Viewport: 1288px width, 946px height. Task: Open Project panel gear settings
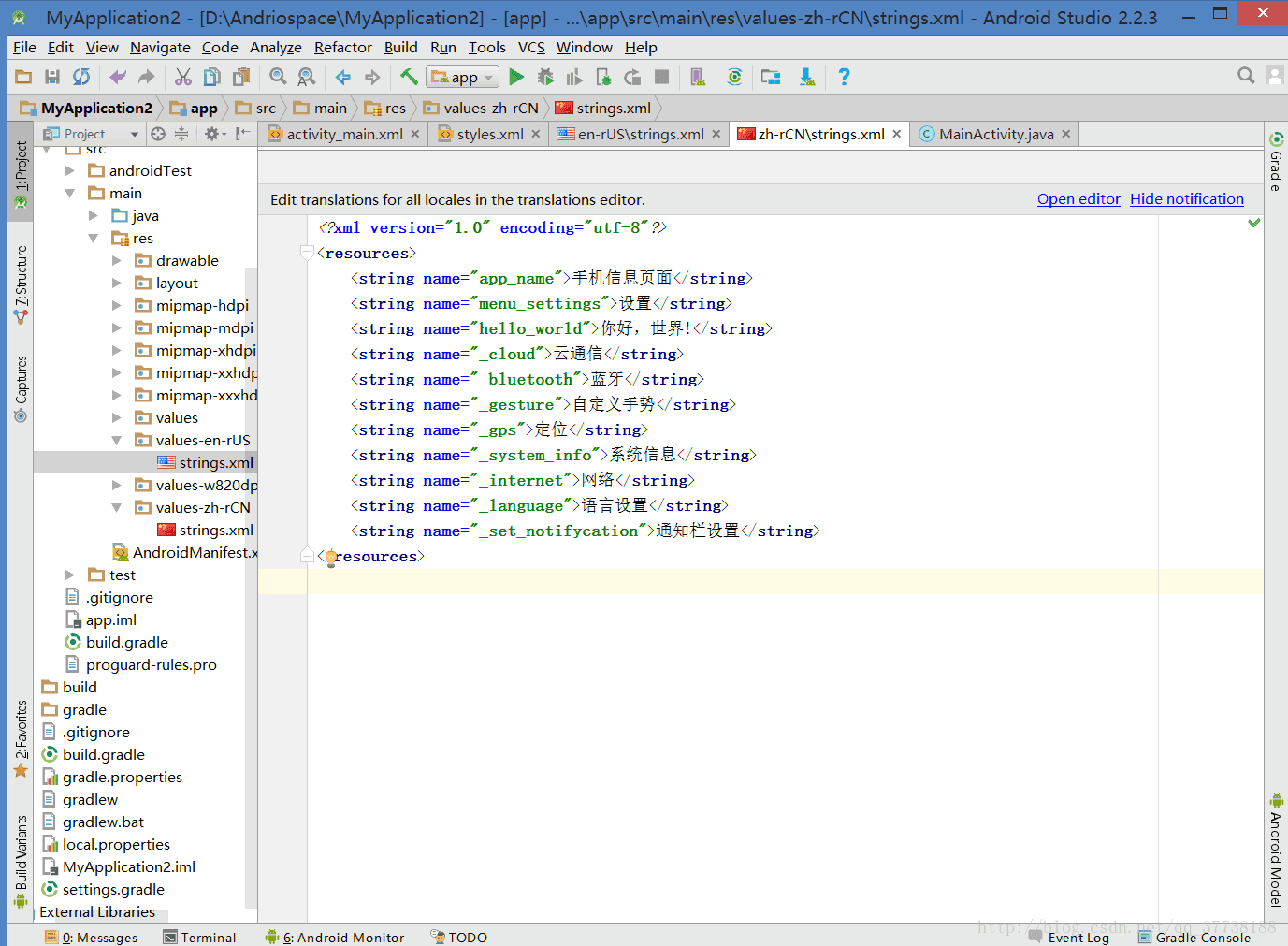214,134
